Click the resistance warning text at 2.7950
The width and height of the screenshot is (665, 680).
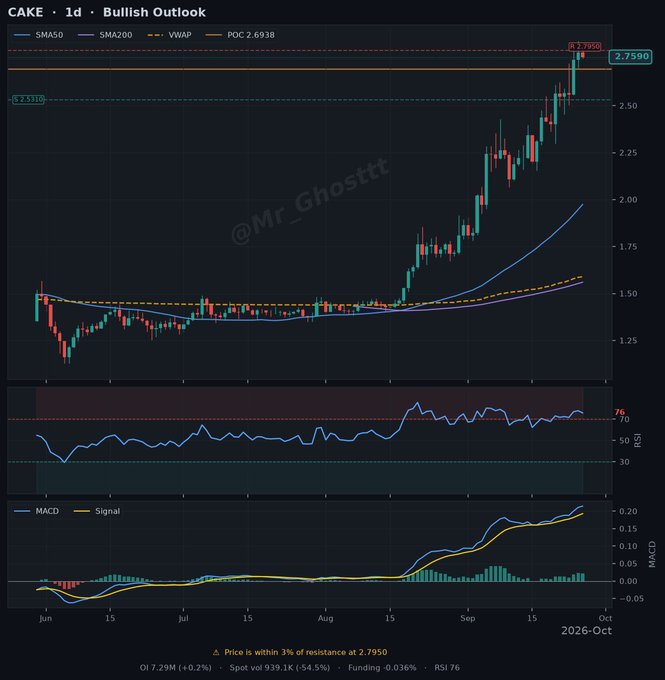point(306,652)
